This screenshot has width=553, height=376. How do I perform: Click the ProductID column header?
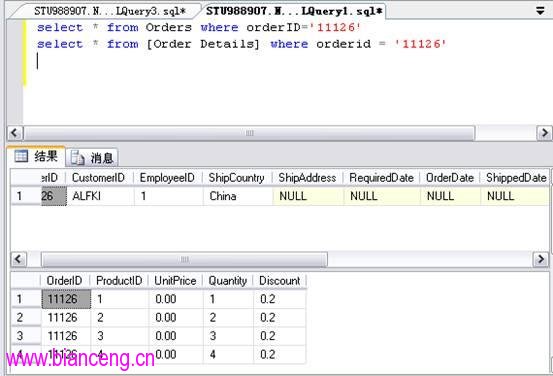click(119, 281)
